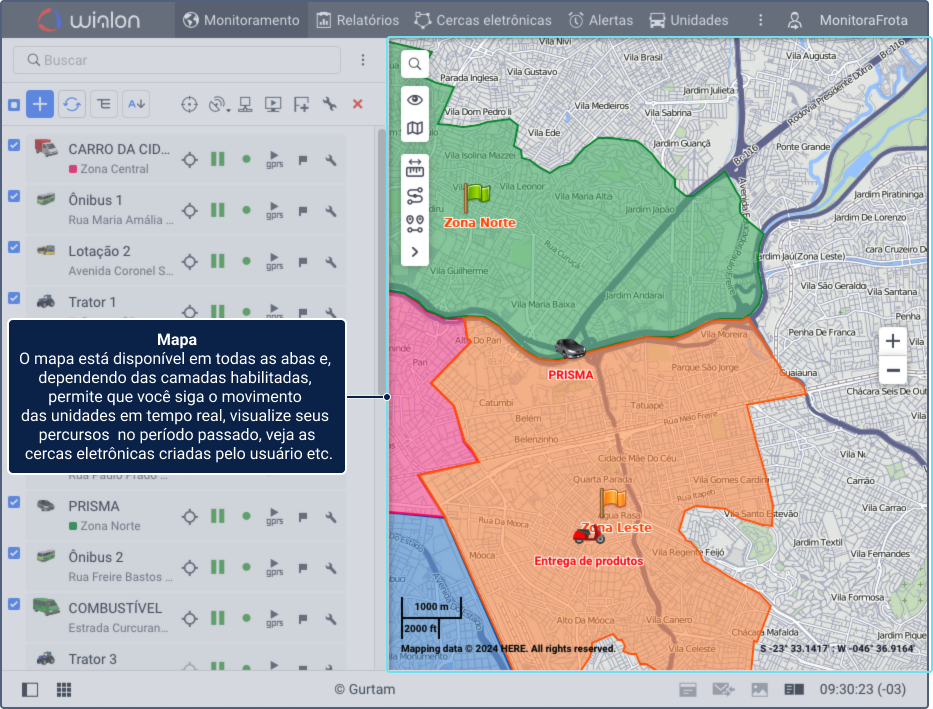Switch to the Relatórios tab
This screenshot has width=933, height=709.
tap(357, 20)
